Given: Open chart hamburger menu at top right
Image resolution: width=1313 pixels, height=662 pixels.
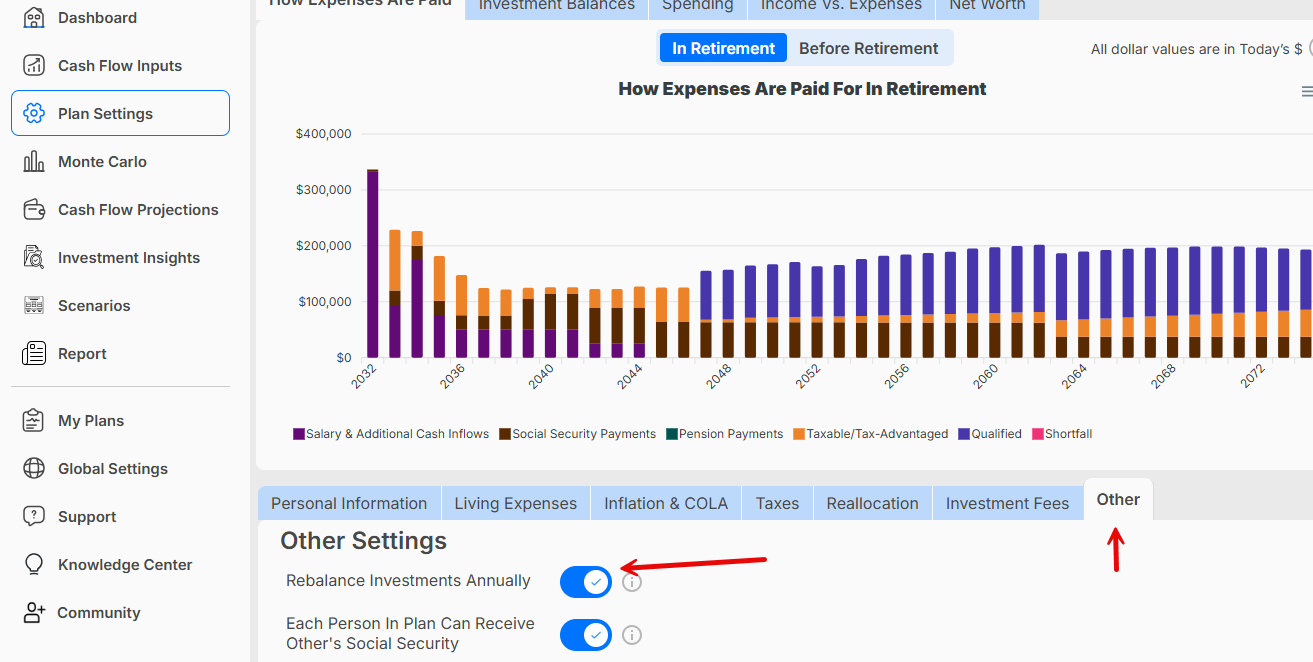Looking at the screenshot, I should click(x=1306, y=91).
